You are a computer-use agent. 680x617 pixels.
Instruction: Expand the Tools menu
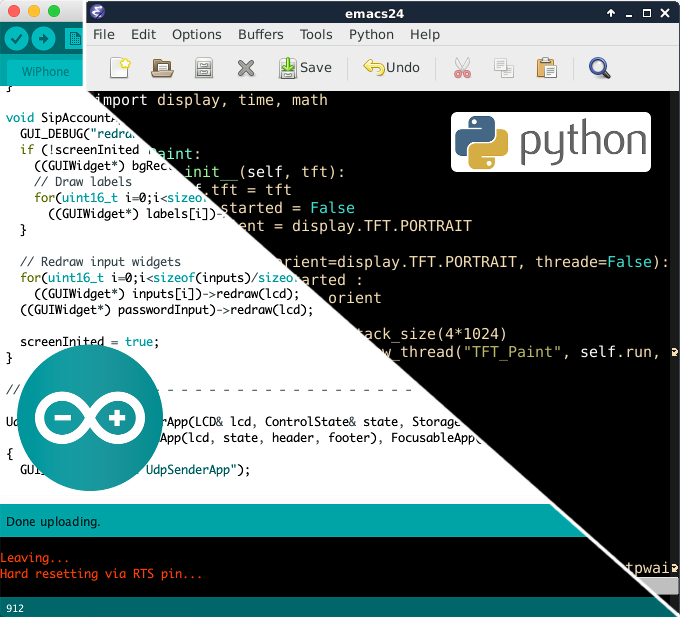(316, 34)
